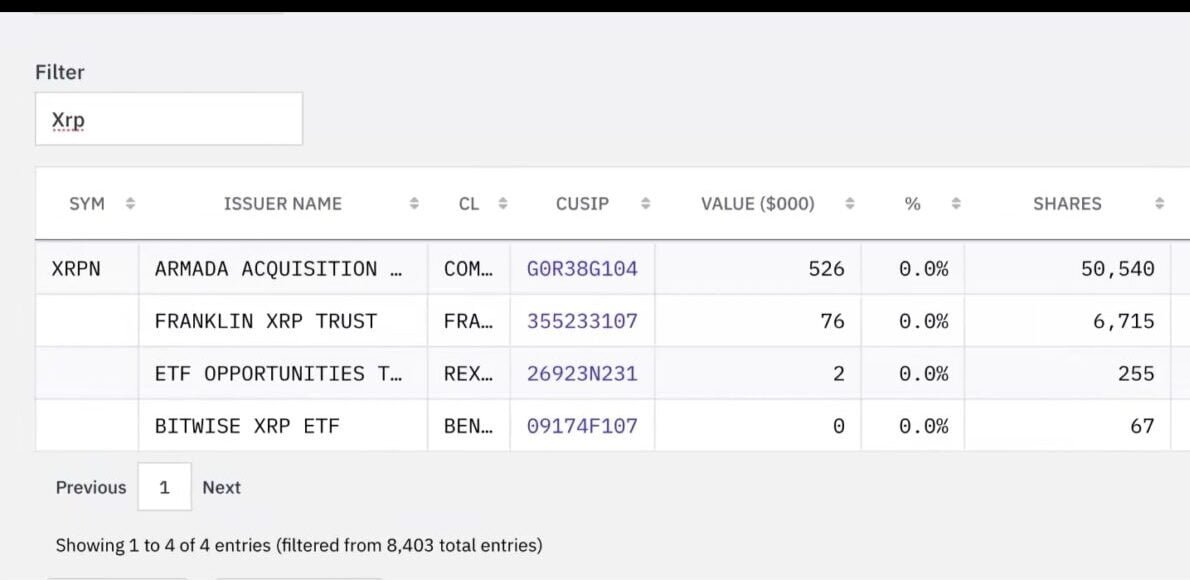The width and height of the screenshot is (1190, 580).
Task: Select FRANKLIN XRP TRUST issuer cell
Action: [x=283, y=321]
